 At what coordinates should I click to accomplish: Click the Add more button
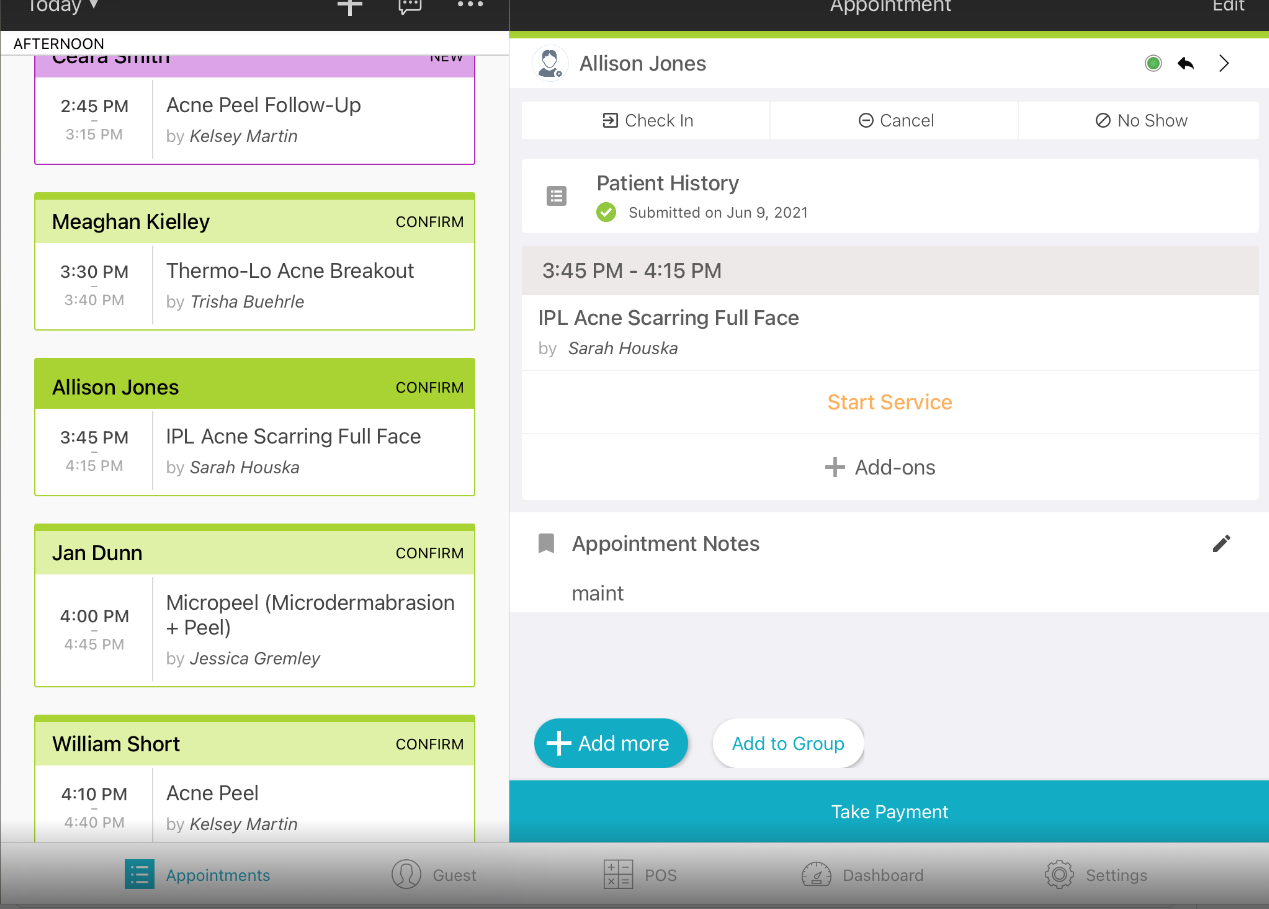coord(611,743)
